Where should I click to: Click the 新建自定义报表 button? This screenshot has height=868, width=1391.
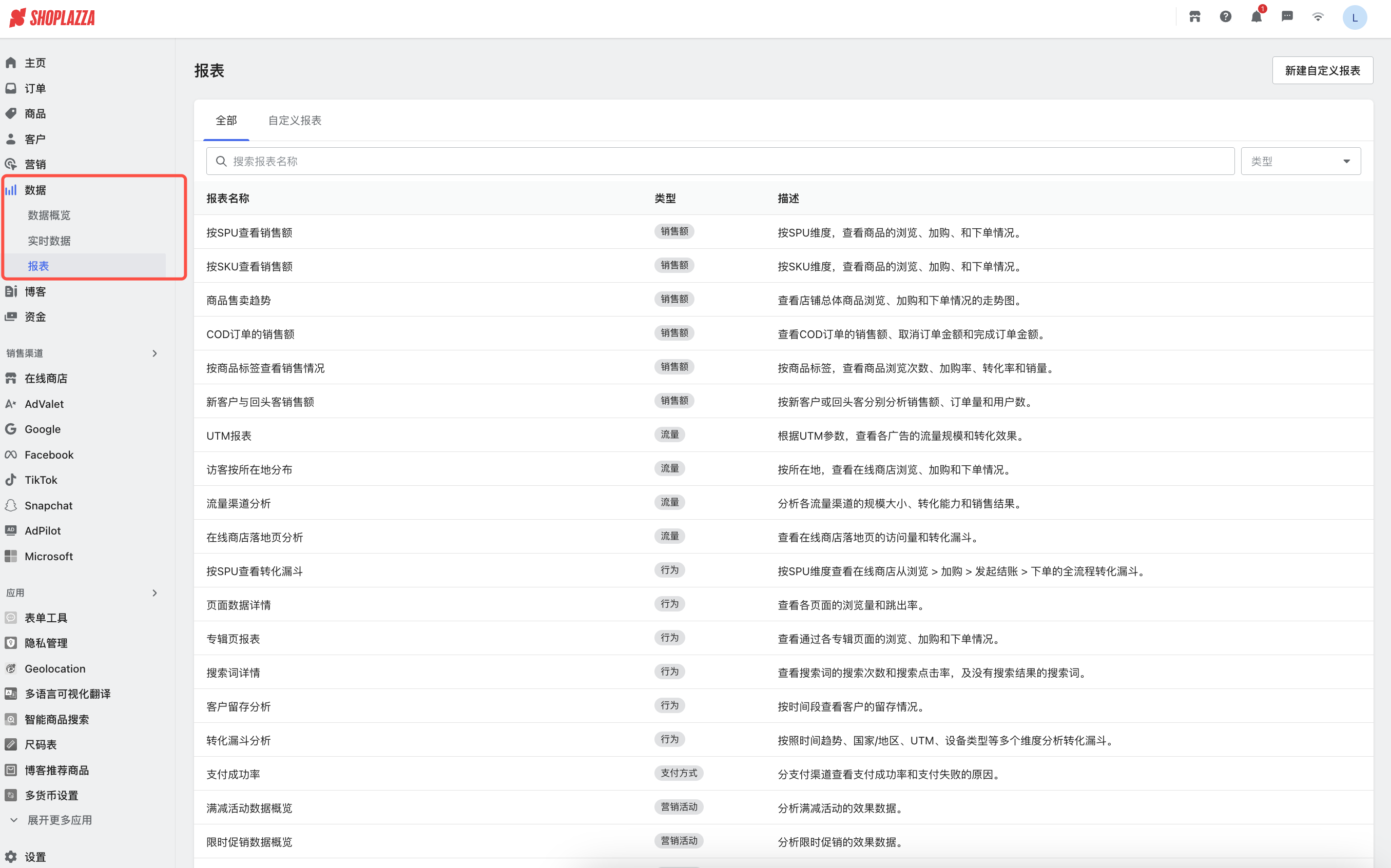1322,71
